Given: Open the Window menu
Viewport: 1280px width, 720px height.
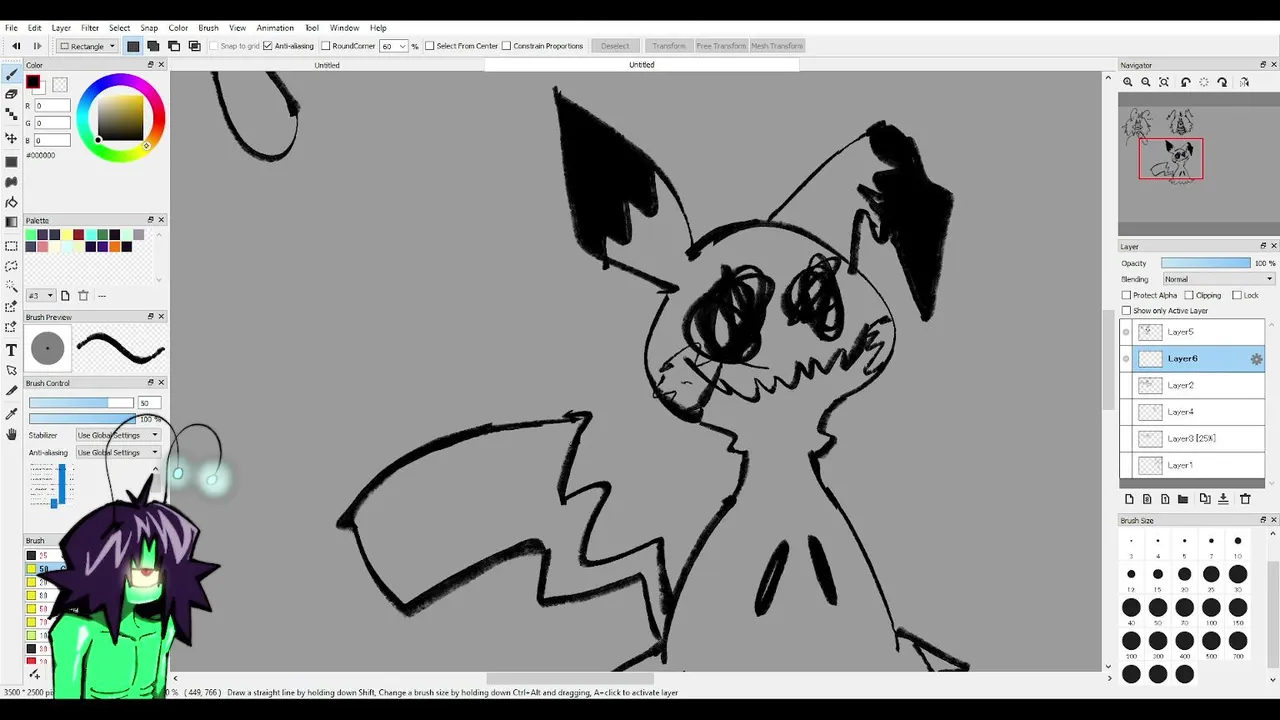Looking at the screenshot, I should (x=344, y=28).
